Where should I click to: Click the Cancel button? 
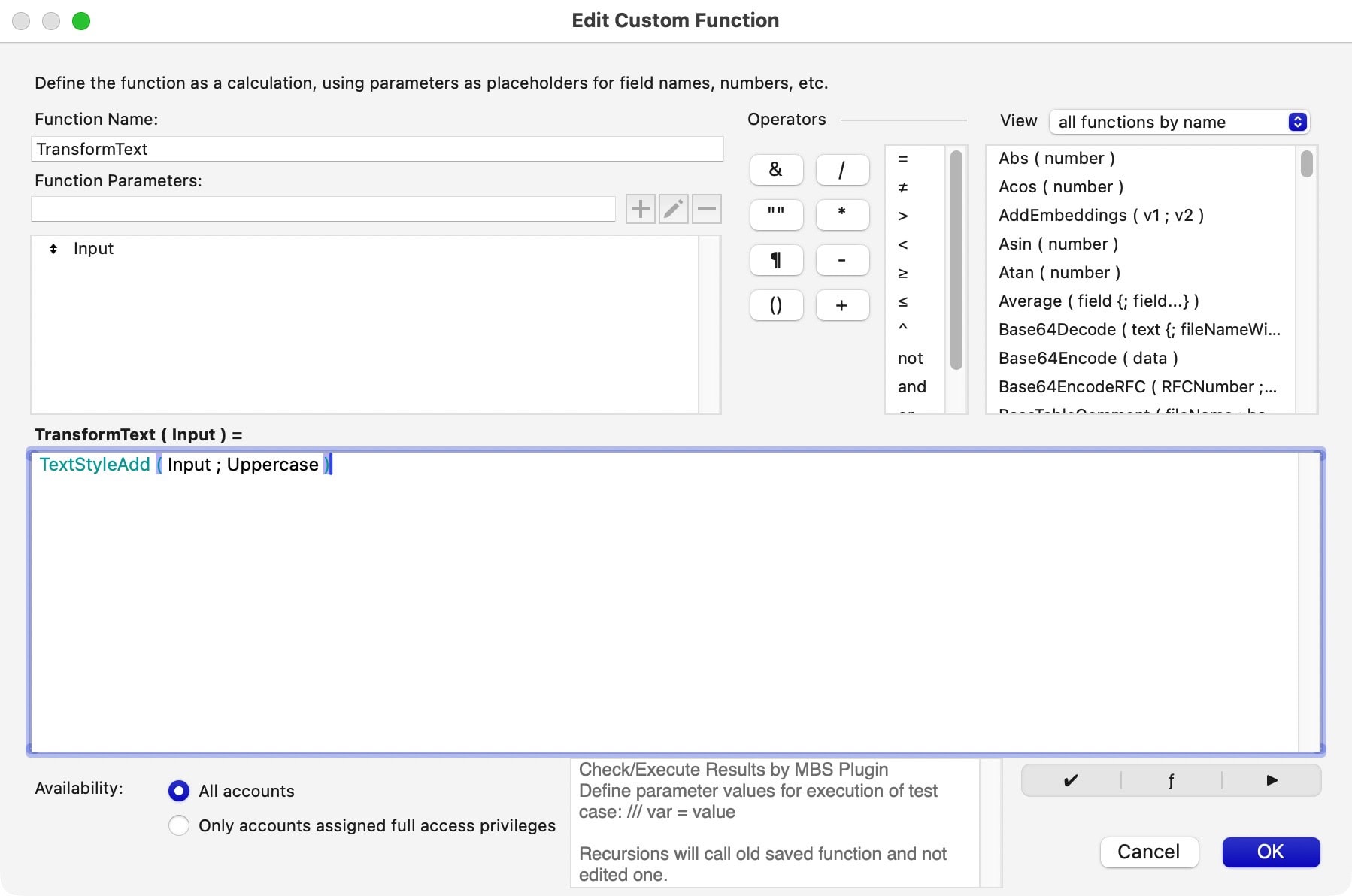coord(1149,852)
